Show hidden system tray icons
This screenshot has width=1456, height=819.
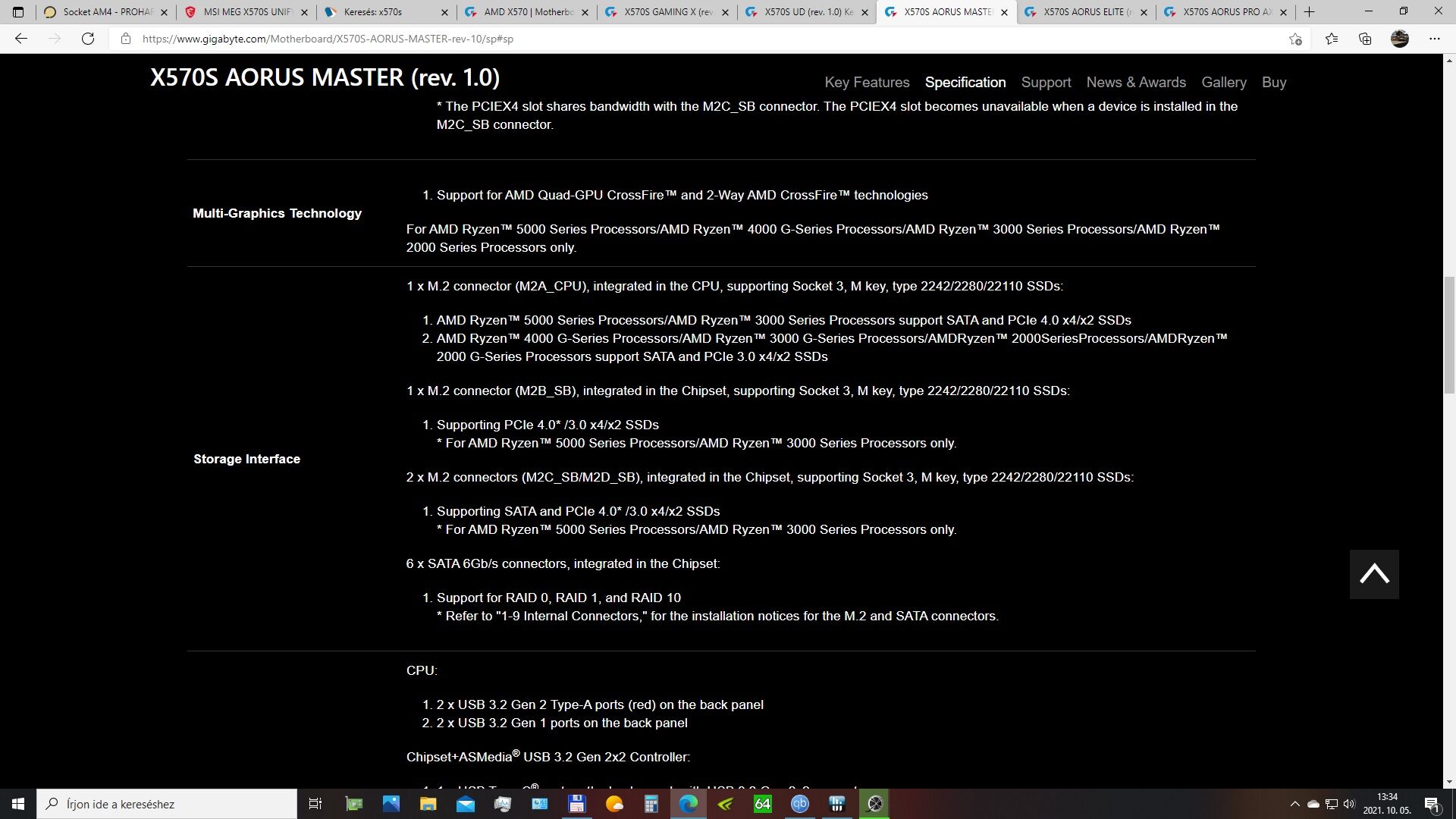[1294, 804]
